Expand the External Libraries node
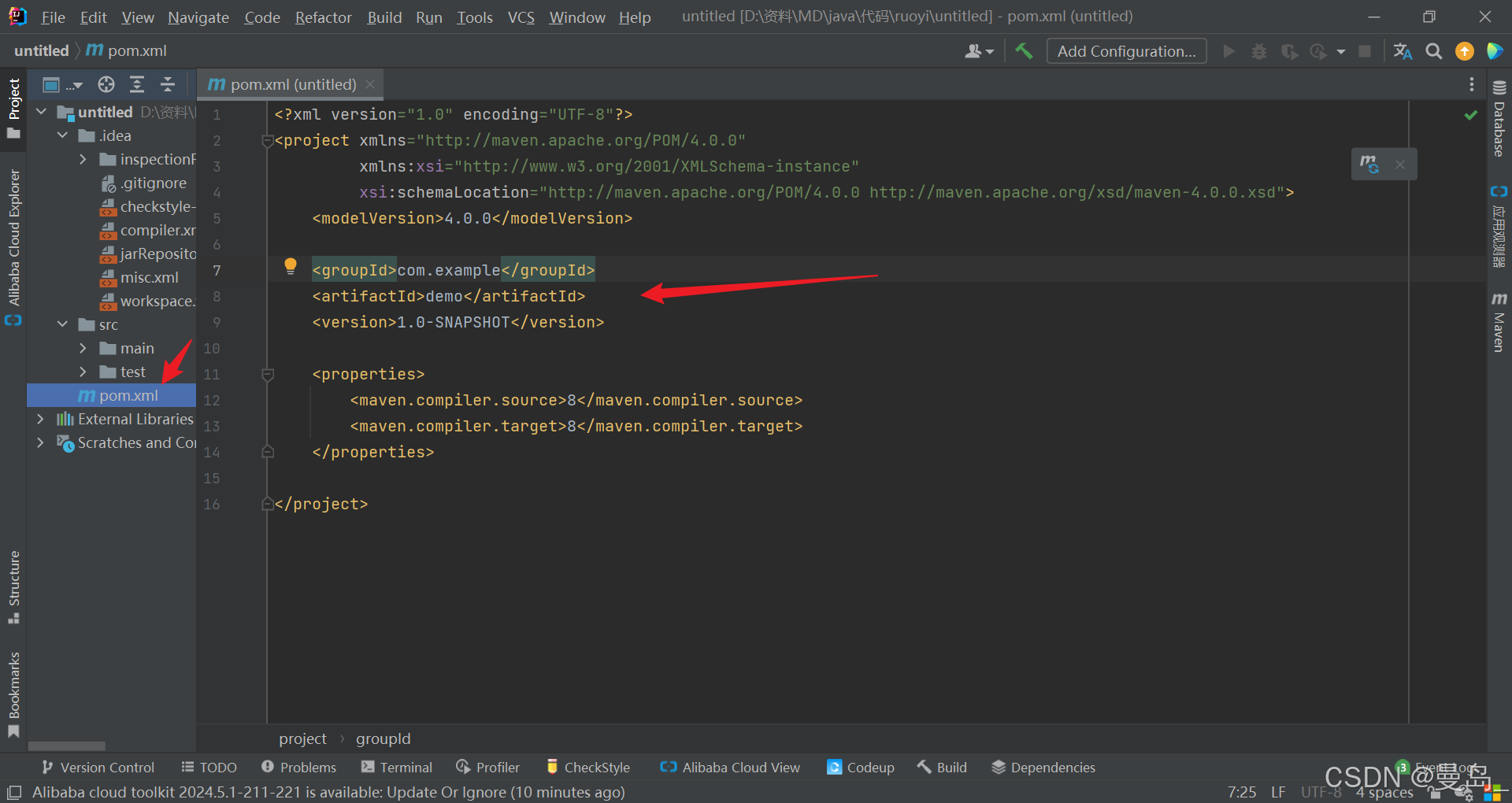The image size is (1512, 803). (x=40, y=419)
